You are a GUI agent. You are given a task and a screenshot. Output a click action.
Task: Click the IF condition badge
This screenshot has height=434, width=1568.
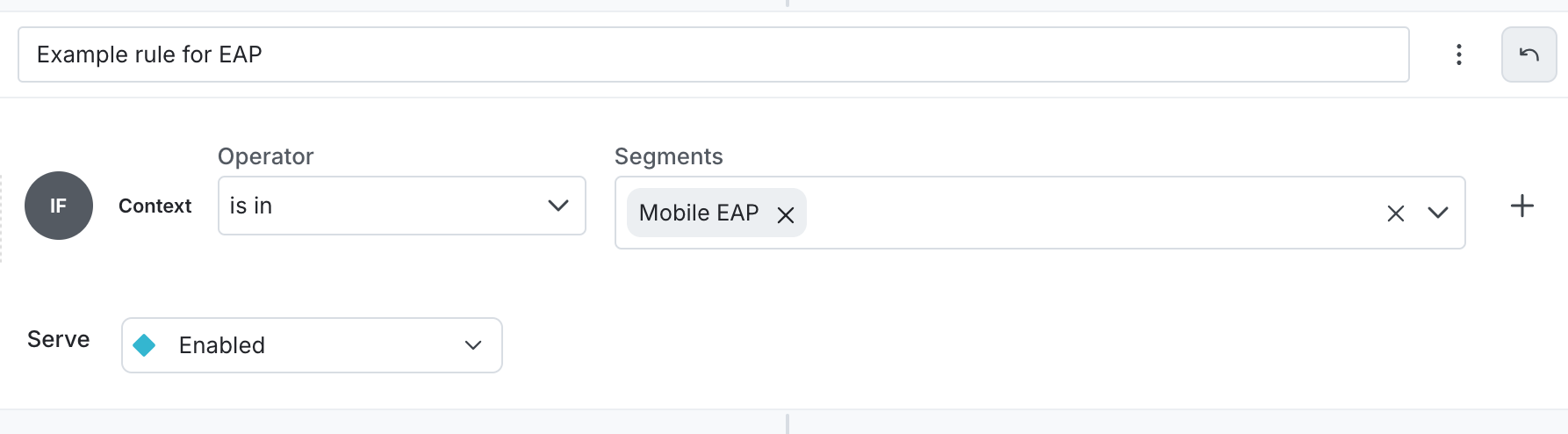point(59,206)
